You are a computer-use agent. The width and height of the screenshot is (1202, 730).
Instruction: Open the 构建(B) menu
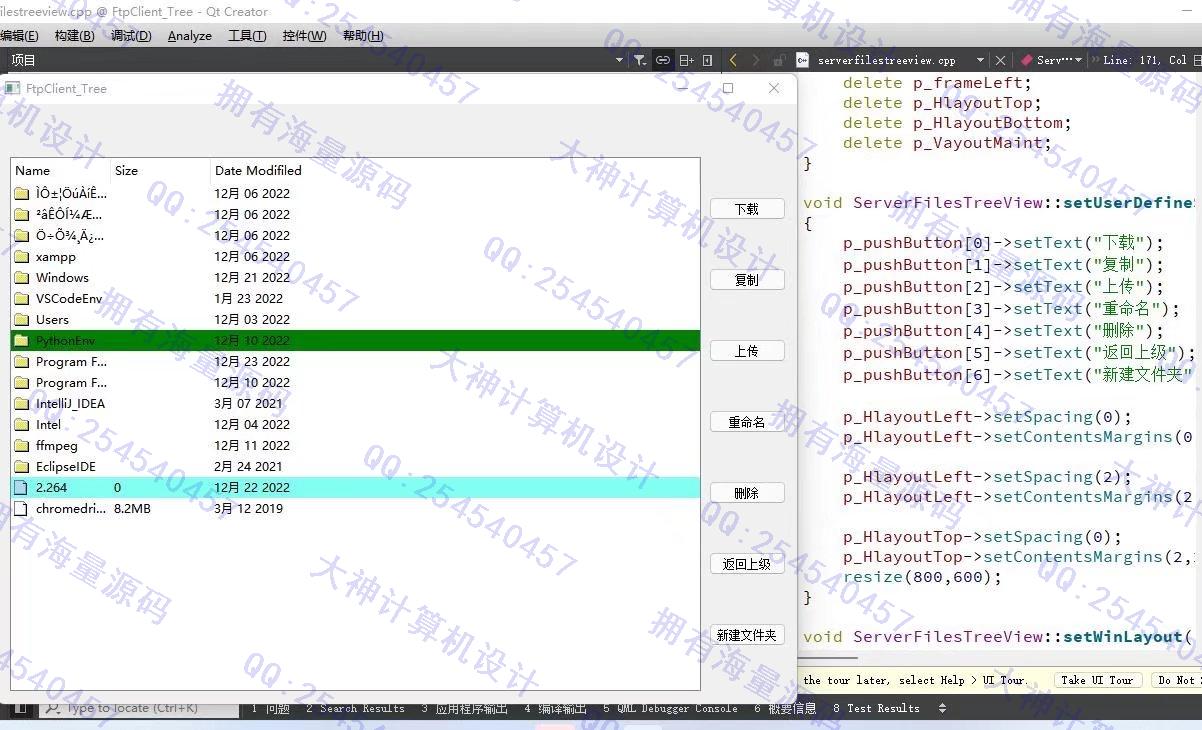pos(74,35)
